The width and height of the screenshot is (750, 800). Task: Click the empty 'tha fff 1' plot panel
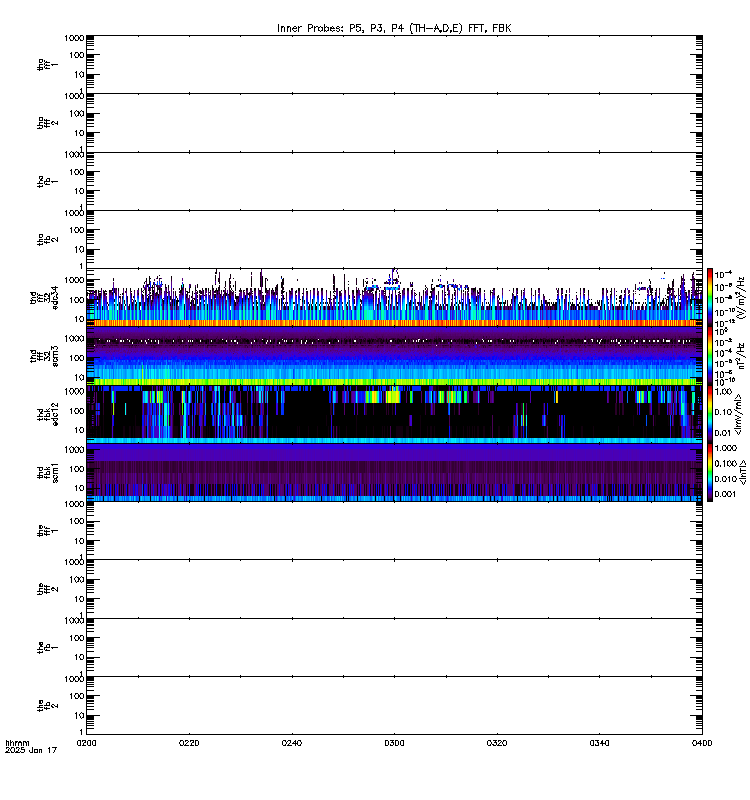click(394, 64)
